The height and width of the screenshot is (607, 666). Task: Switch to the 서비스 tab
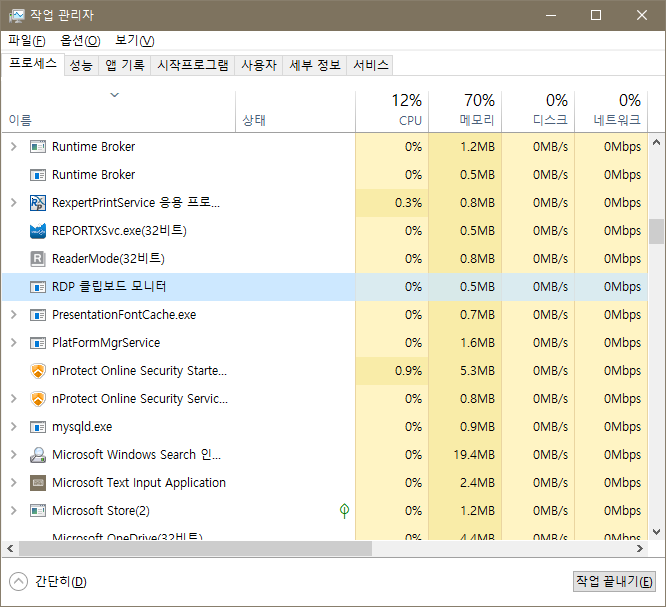(370, 65)
